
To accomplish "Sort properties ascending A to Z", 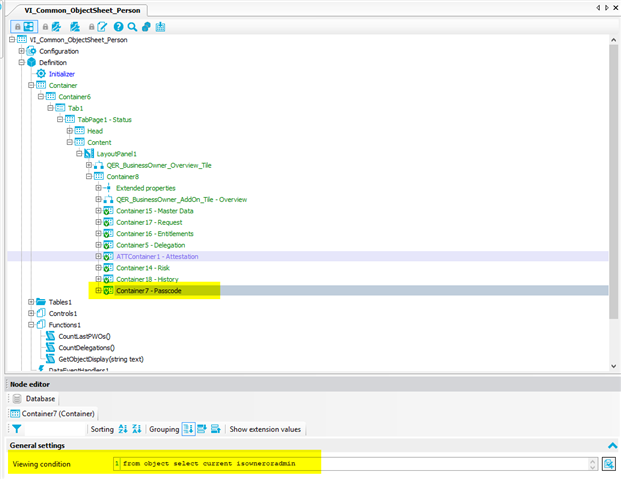I will point(123,429).
